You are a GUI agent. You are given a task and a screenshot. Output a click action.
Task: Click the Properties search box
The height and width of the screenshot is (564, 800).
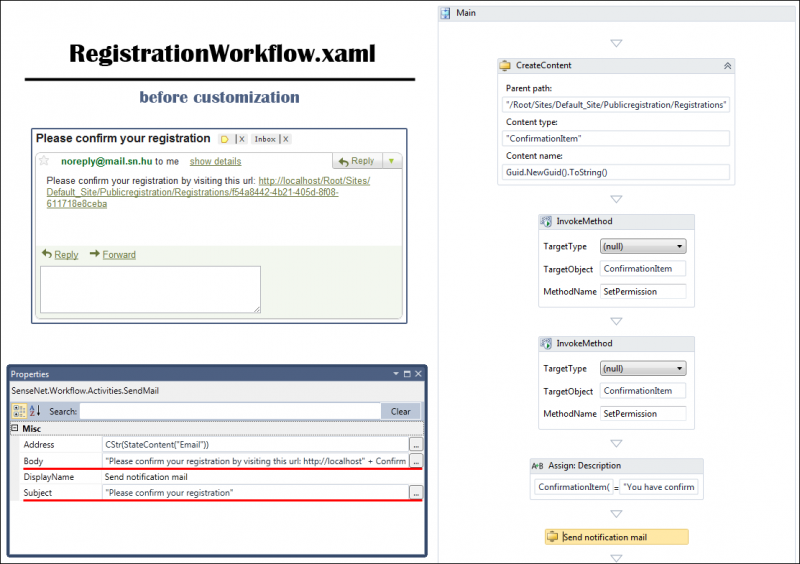click(x=230, y=411)
